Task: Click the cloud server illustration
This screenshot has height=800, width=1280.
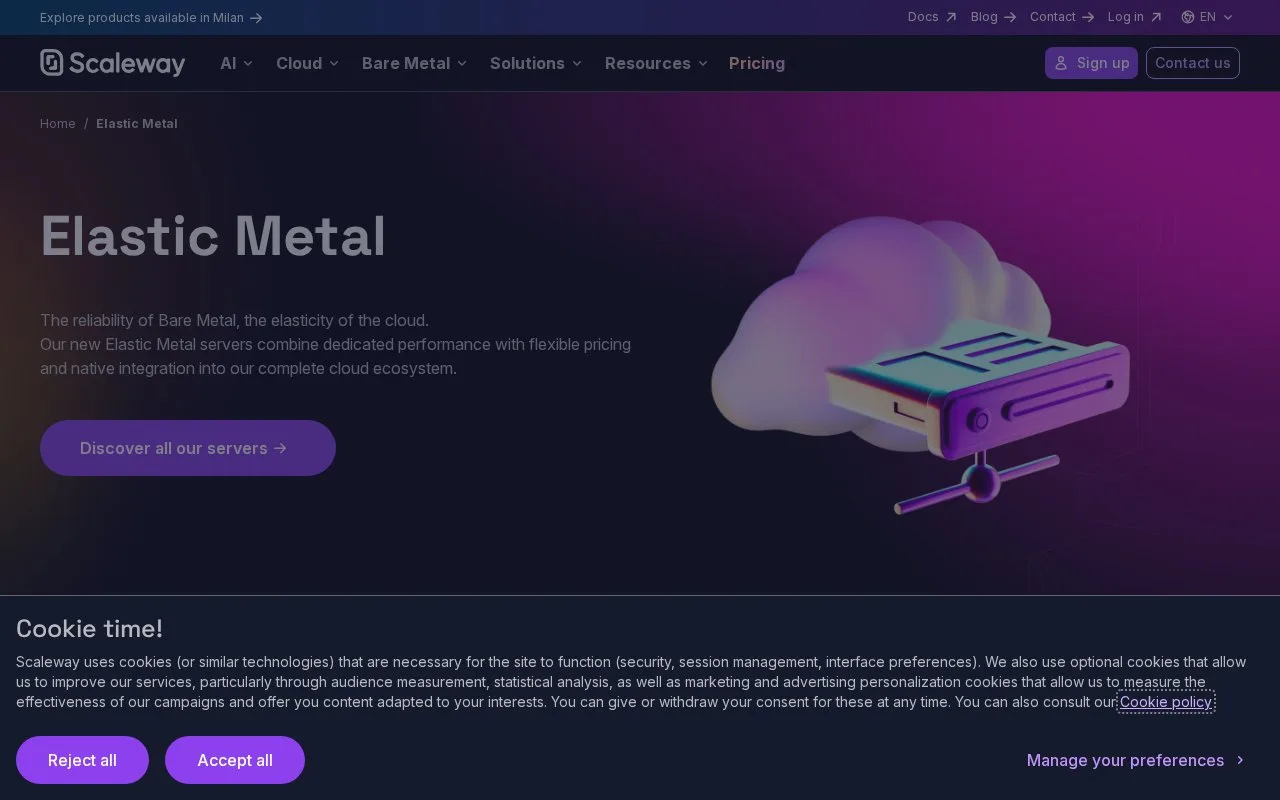Action: click(920, 365)
